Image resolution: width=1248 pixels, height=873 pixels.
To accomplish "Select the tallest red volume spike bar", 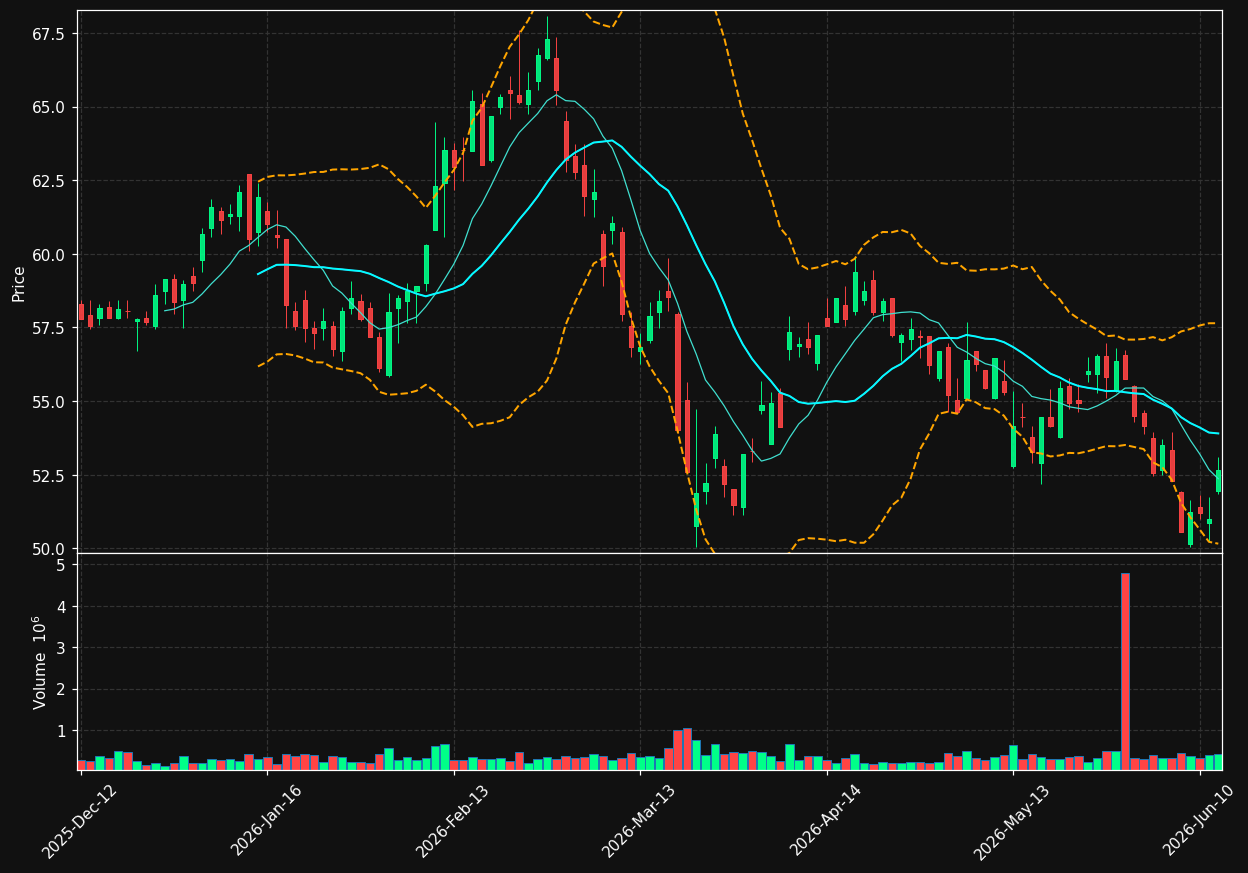I will click(1125, 671).
